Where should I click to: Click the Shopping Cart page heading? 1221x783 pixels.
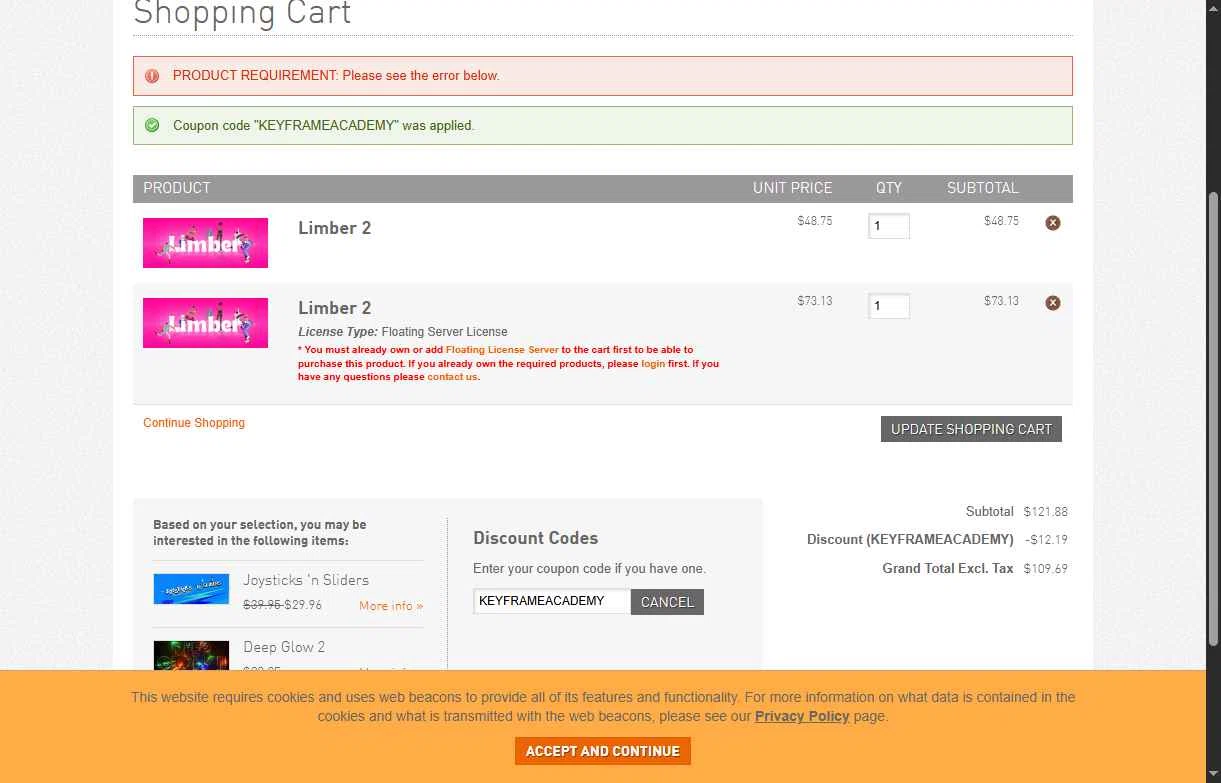tap(242, 14)
